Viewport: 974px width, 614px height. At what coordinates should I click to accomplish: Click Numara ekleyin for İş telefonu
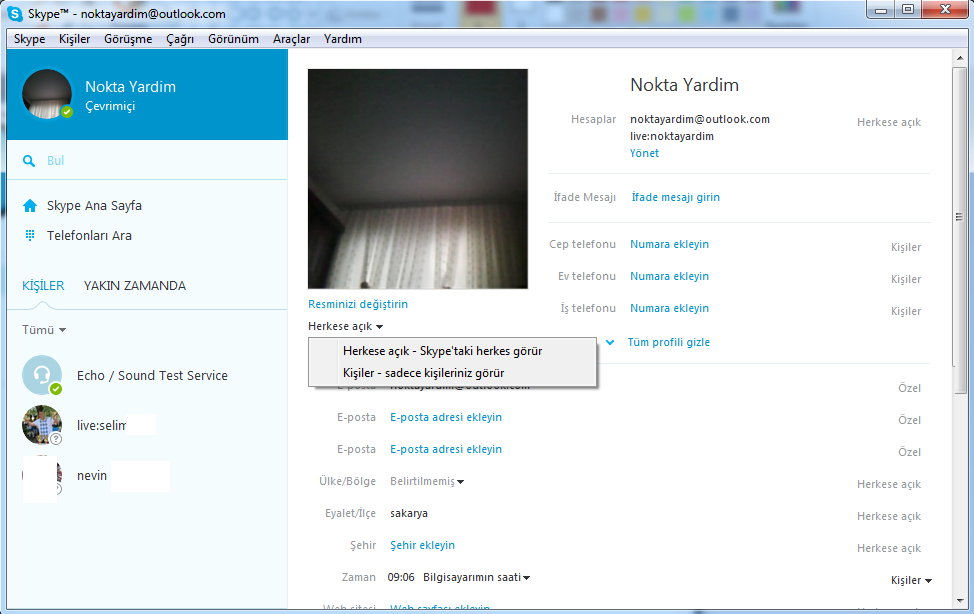[x=670, y=308]
